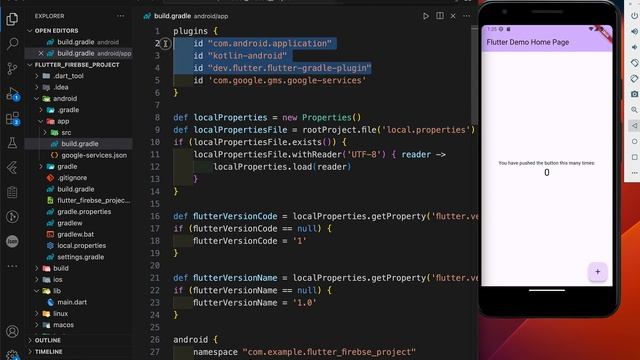Open the Extensions view

12,119
